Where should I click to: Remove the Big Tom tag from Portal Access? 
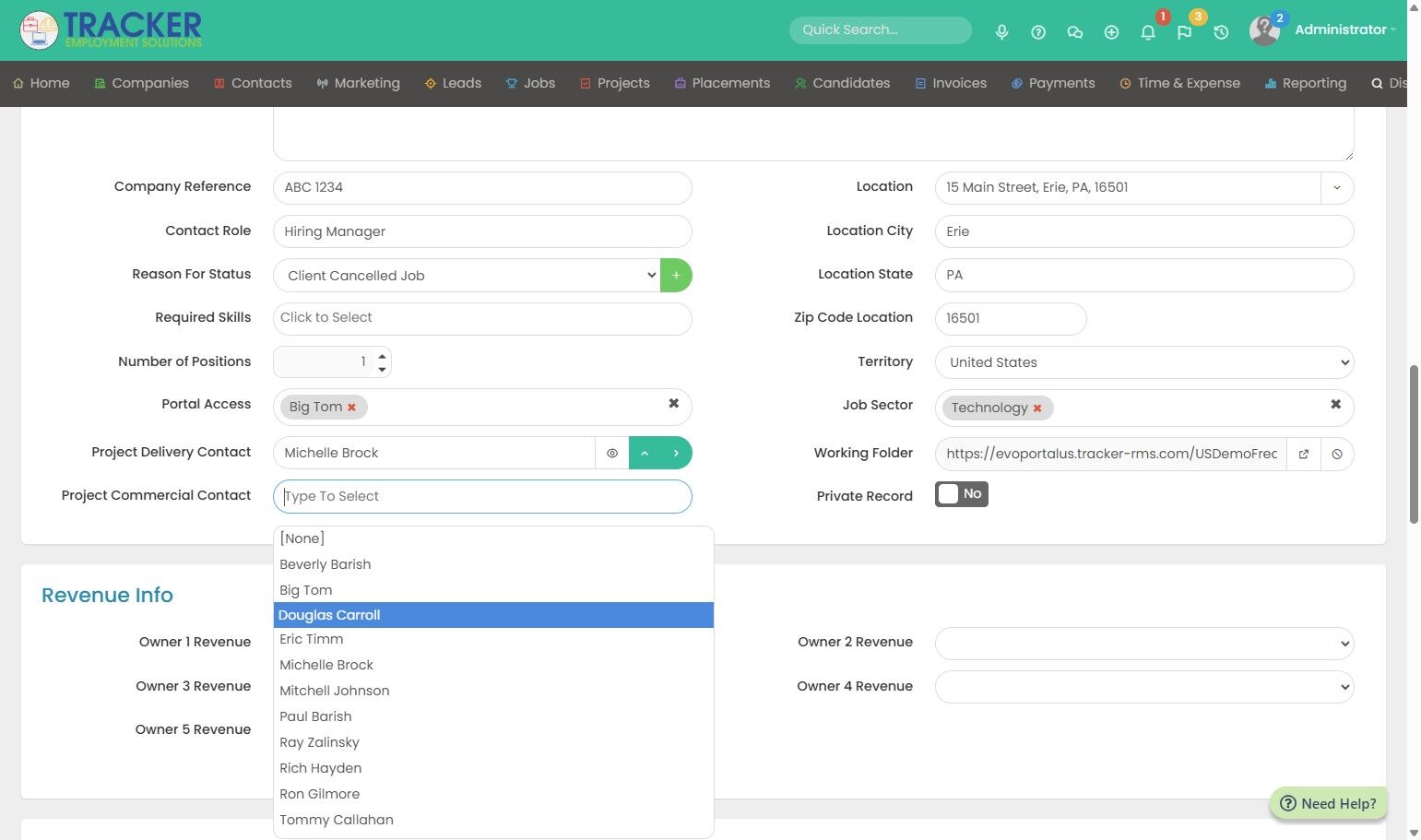tap(351, 408)
